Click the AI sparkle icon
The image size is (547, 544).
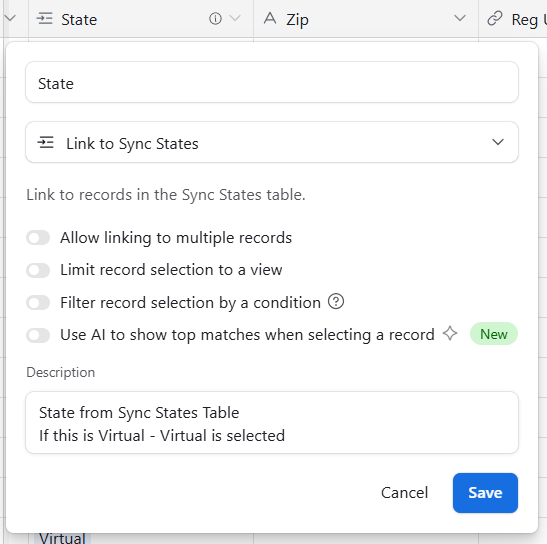[x=450, y=334]
